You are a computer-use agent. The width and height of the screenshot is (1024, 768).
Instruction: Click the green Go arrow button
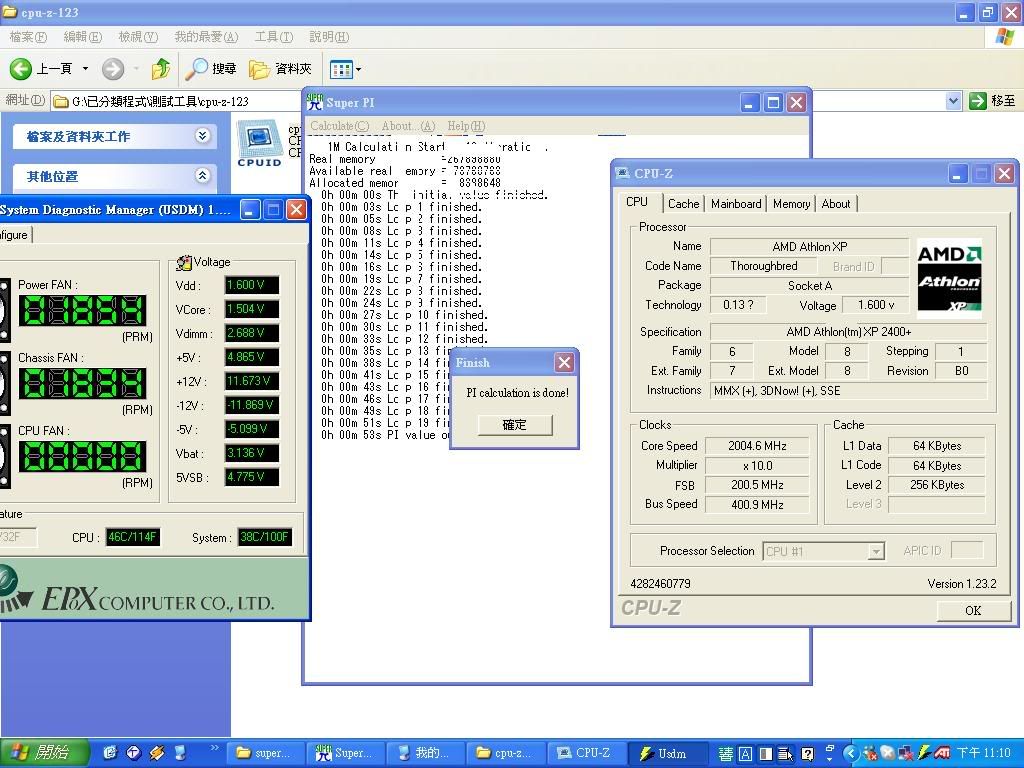978,101
